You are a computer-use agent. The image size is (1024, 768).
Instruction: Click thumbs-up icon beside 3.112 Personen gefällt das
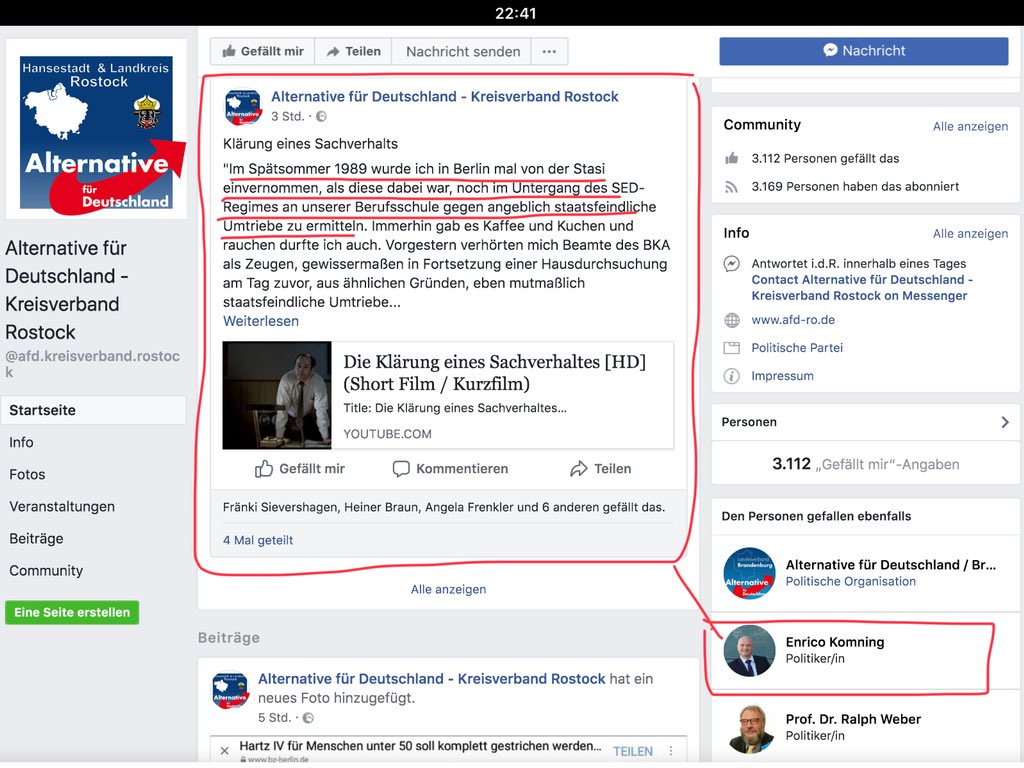pos(731,158)
